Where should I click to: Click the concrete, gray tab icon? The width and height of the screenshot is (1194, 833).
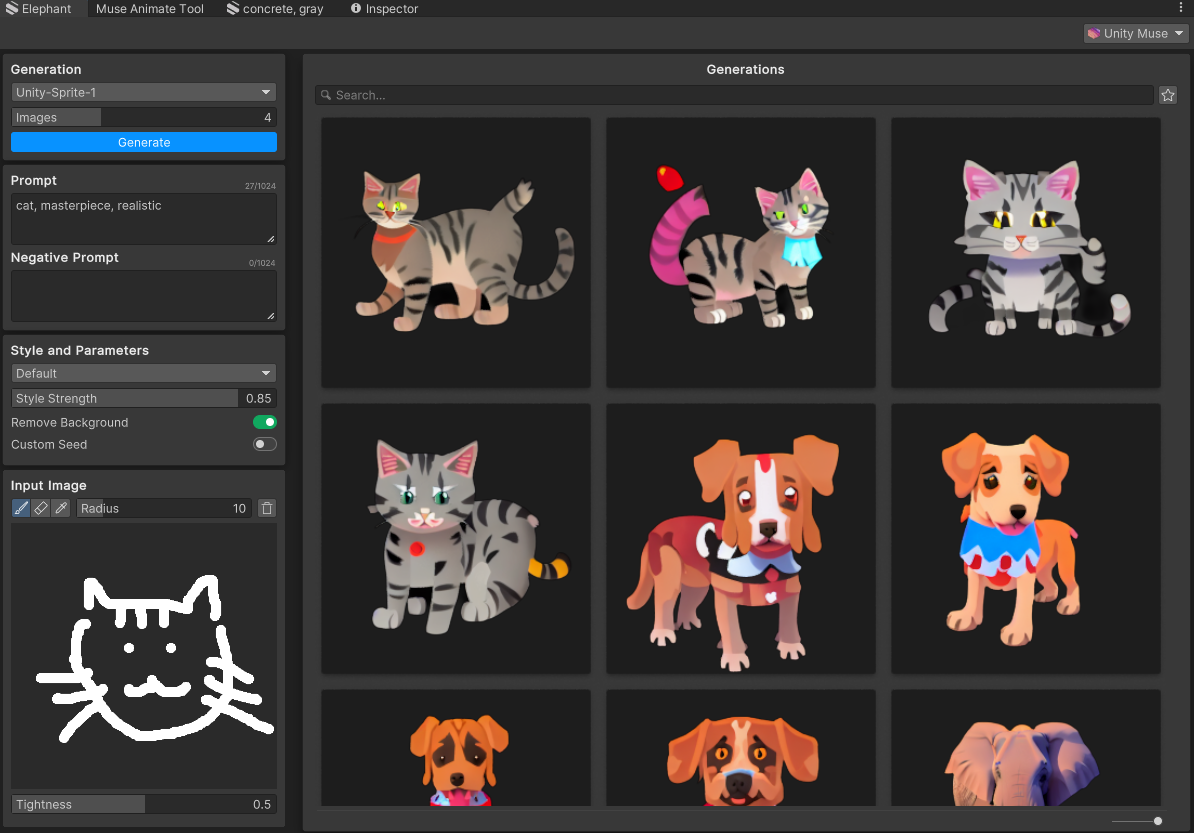pyautogui.click(x=233, y=8)
